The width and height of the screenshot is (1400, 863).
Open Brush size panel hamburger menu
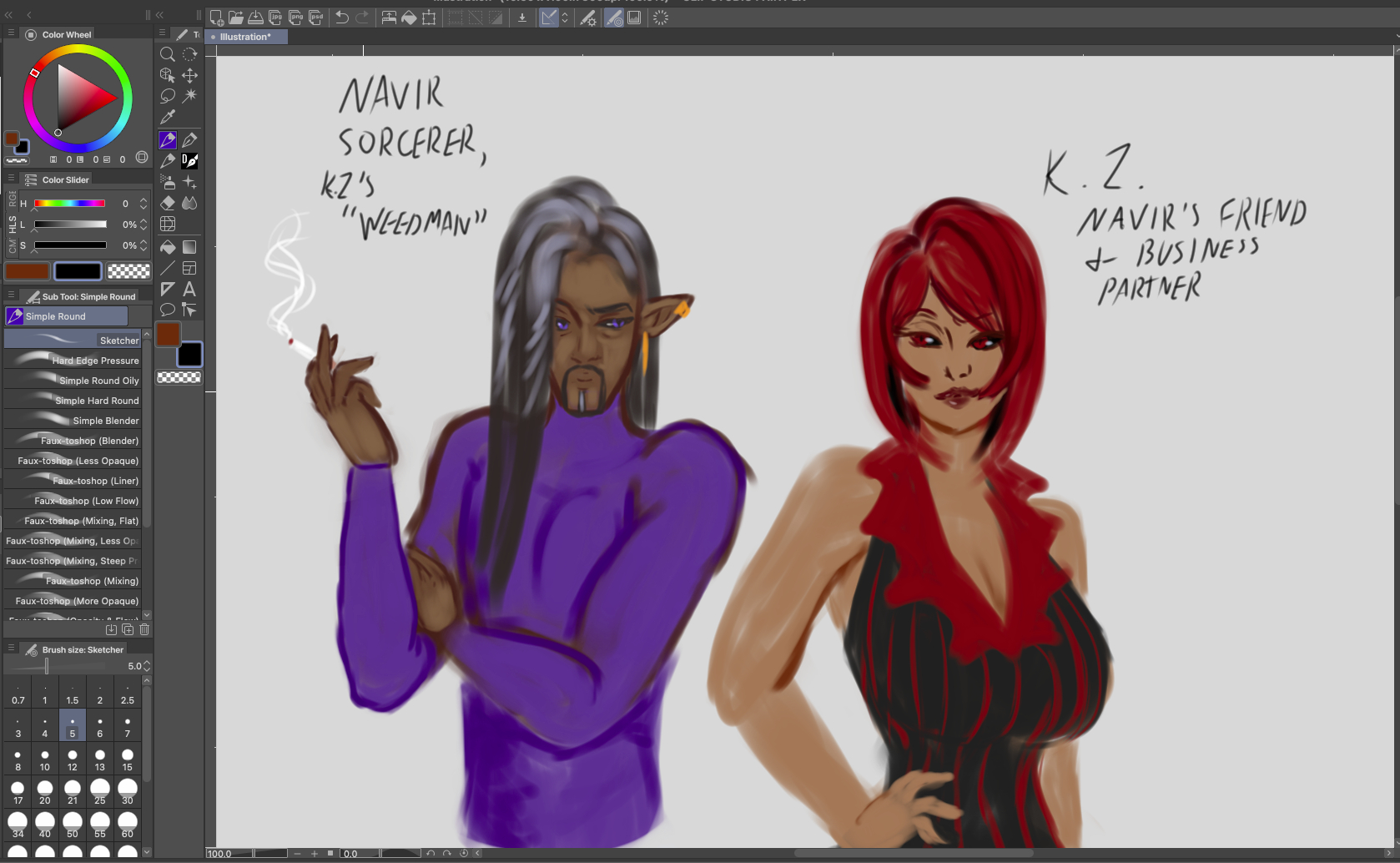(x=11, y=649)
